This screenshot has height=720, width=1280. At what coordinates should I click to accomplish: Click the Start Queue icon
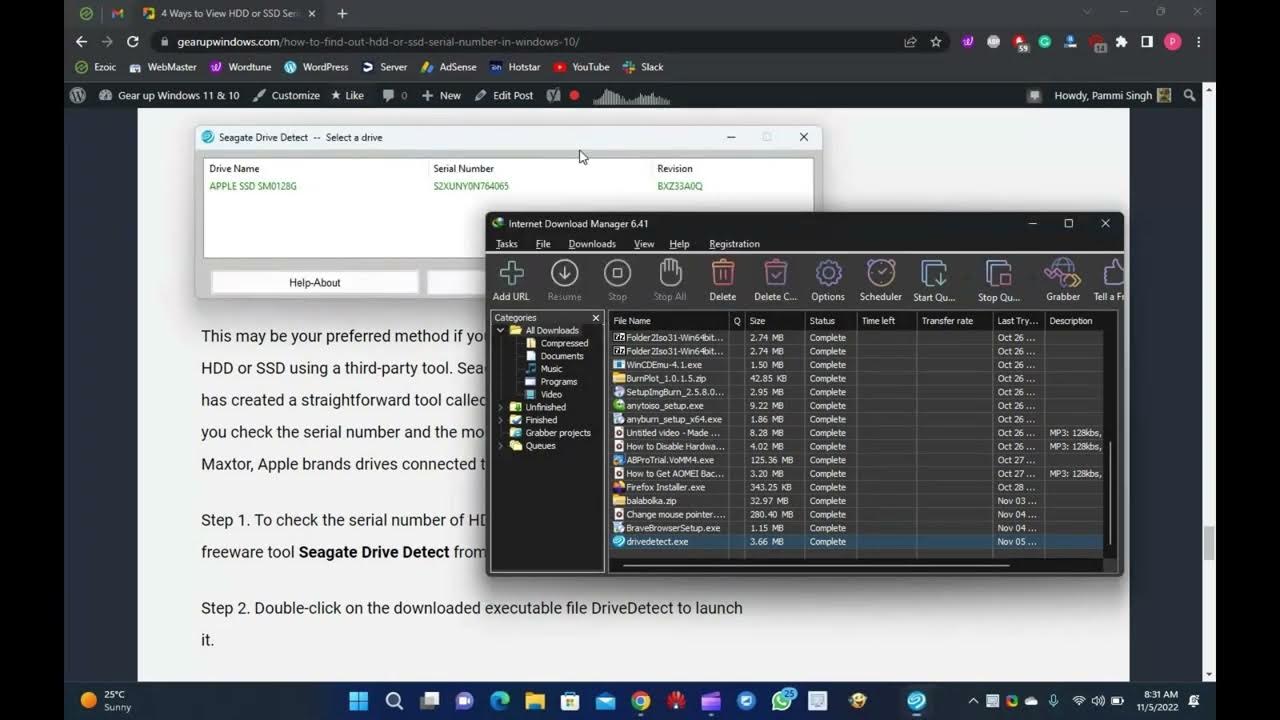point(934,273)
